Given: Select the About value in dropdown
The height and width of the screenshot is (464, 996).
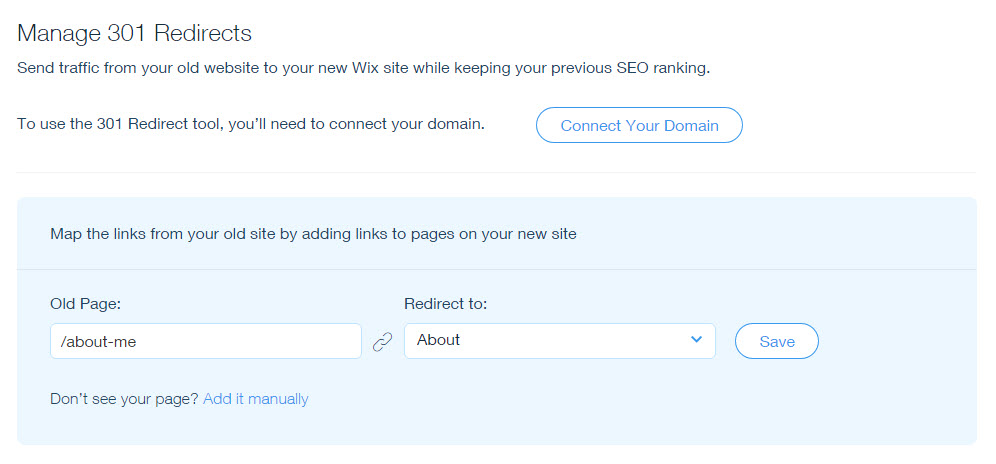Looking at the screenshot, I should [438, 340].
